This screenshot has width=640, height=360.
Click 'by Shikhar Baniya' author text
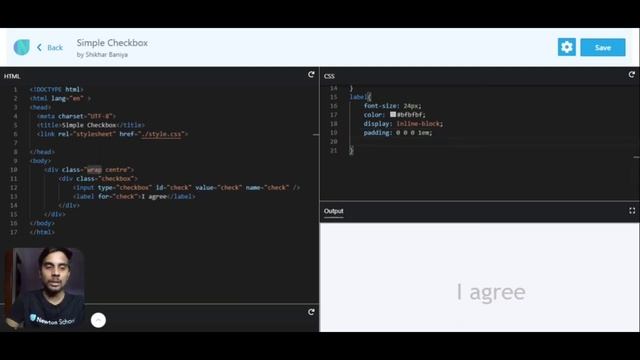tap(102, 55)
